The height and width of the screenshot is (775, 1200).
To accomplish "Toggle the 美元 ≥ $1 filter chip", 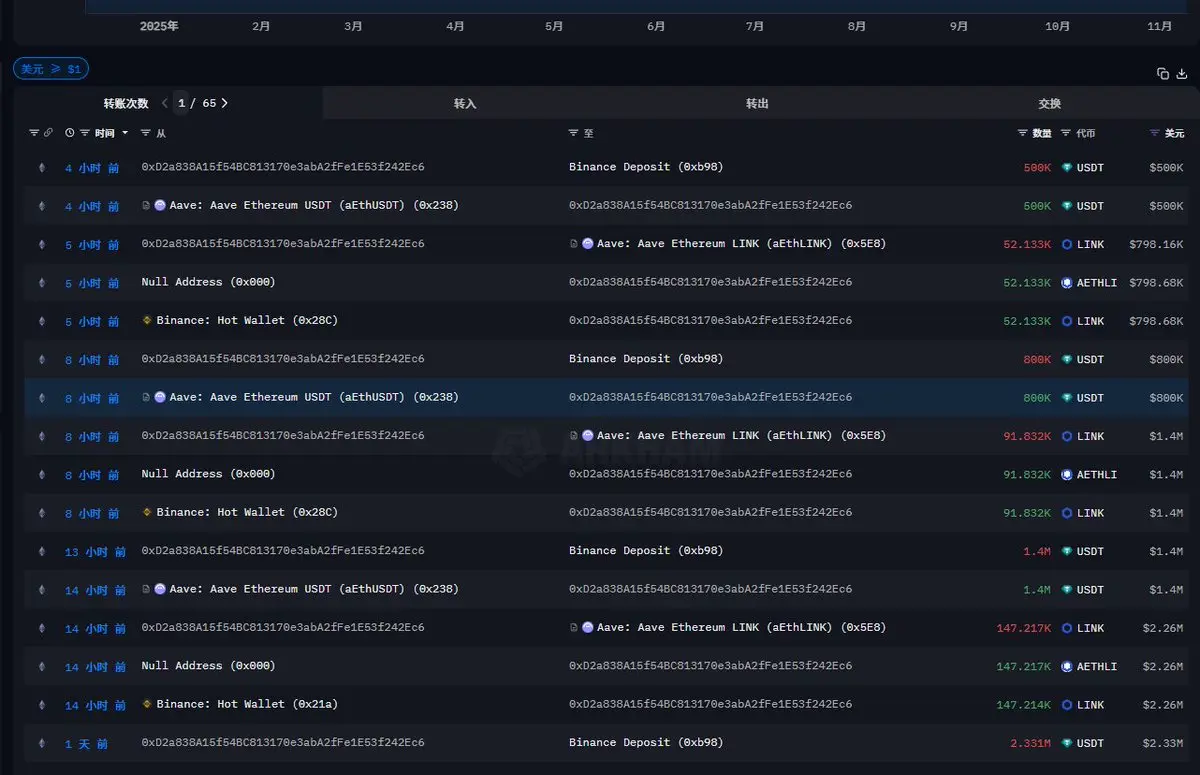I will tap(51, 69).
